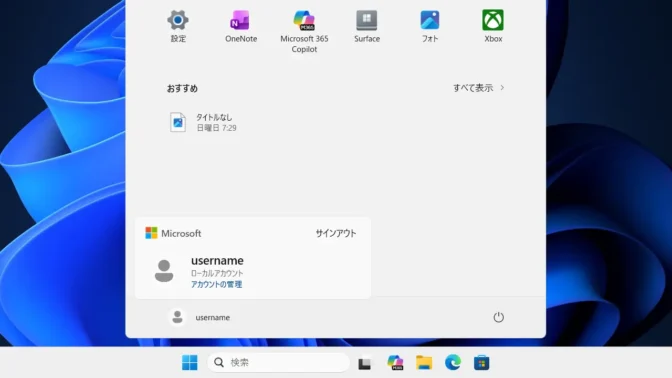Open the フォト (Photos) app
This screenshot has height=378, width=672.
click(x=430, y=26)
